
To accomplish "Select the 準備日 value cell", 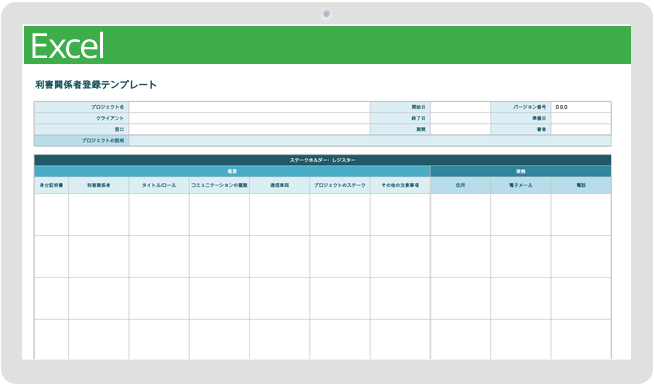I will pos(581,118).
